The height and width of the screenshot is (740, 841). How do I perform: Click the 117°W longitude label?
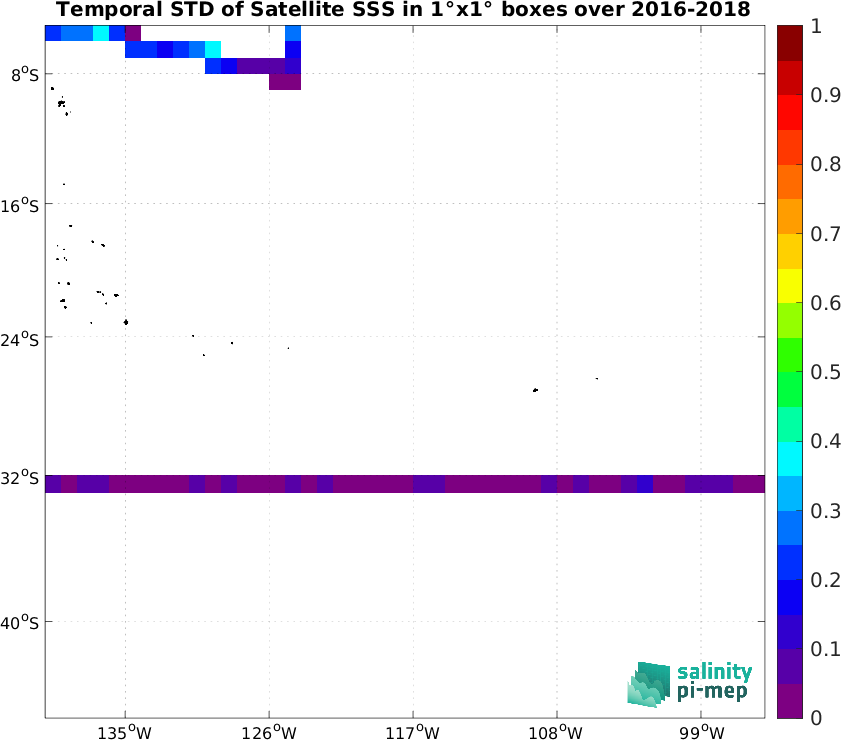412,731
